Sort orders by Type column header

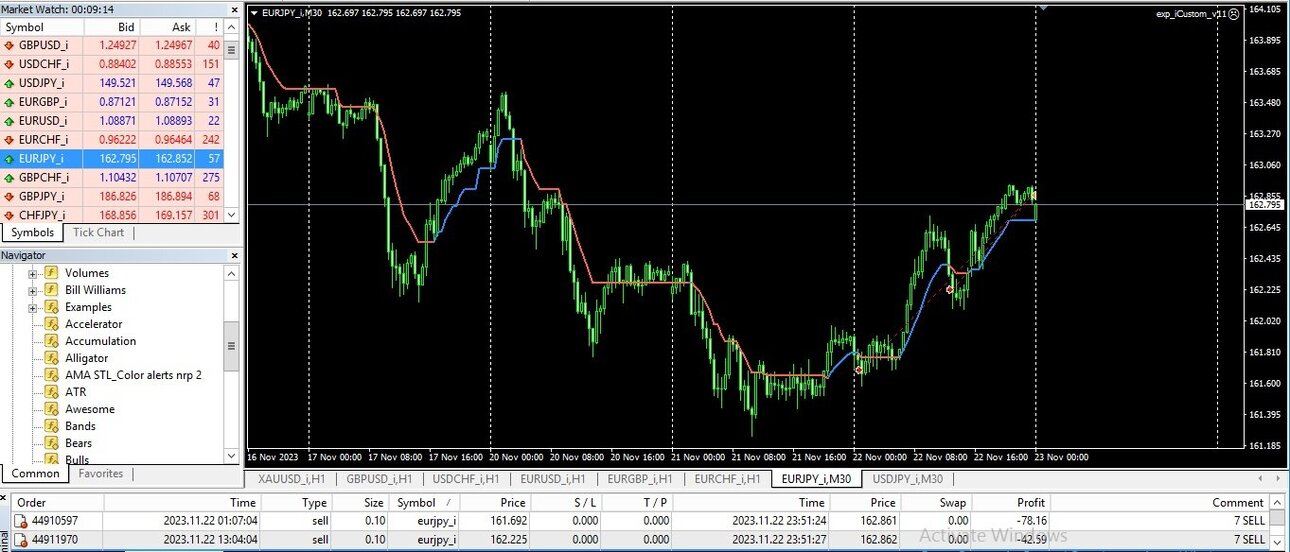[x=297, y=503]
